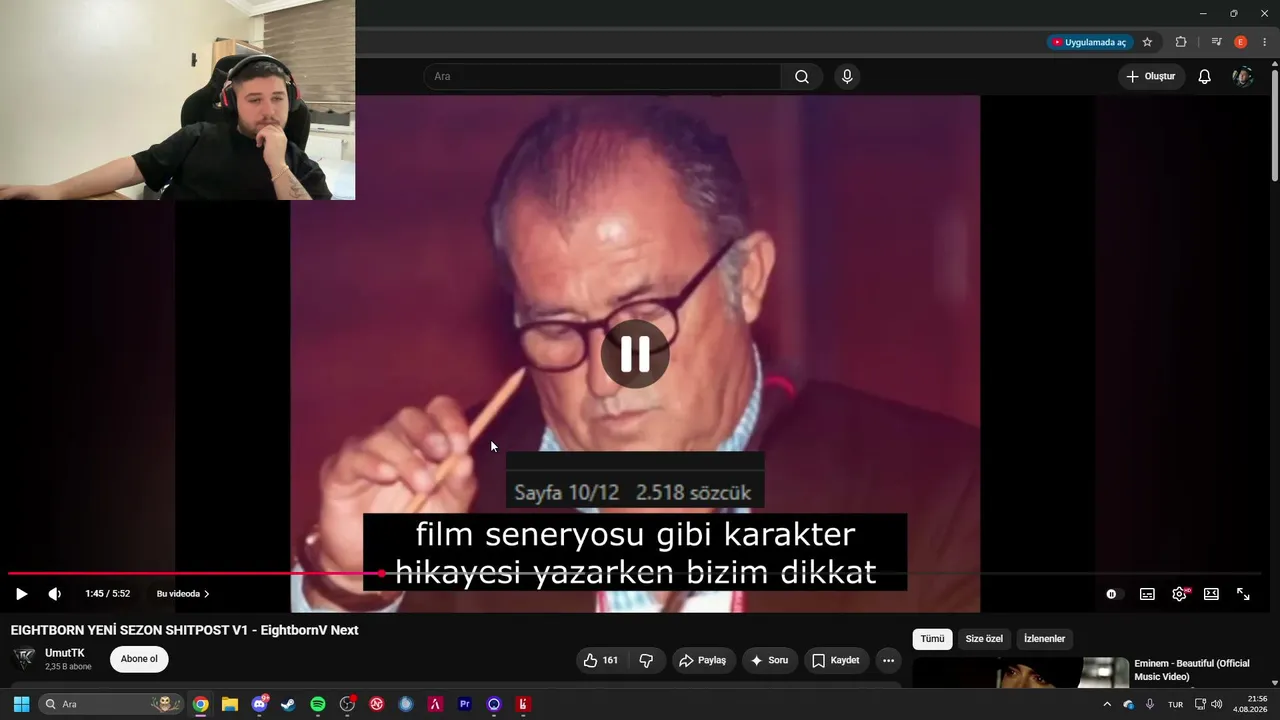
Task: Open Steam from the taskbar
Action: [288, 704]
